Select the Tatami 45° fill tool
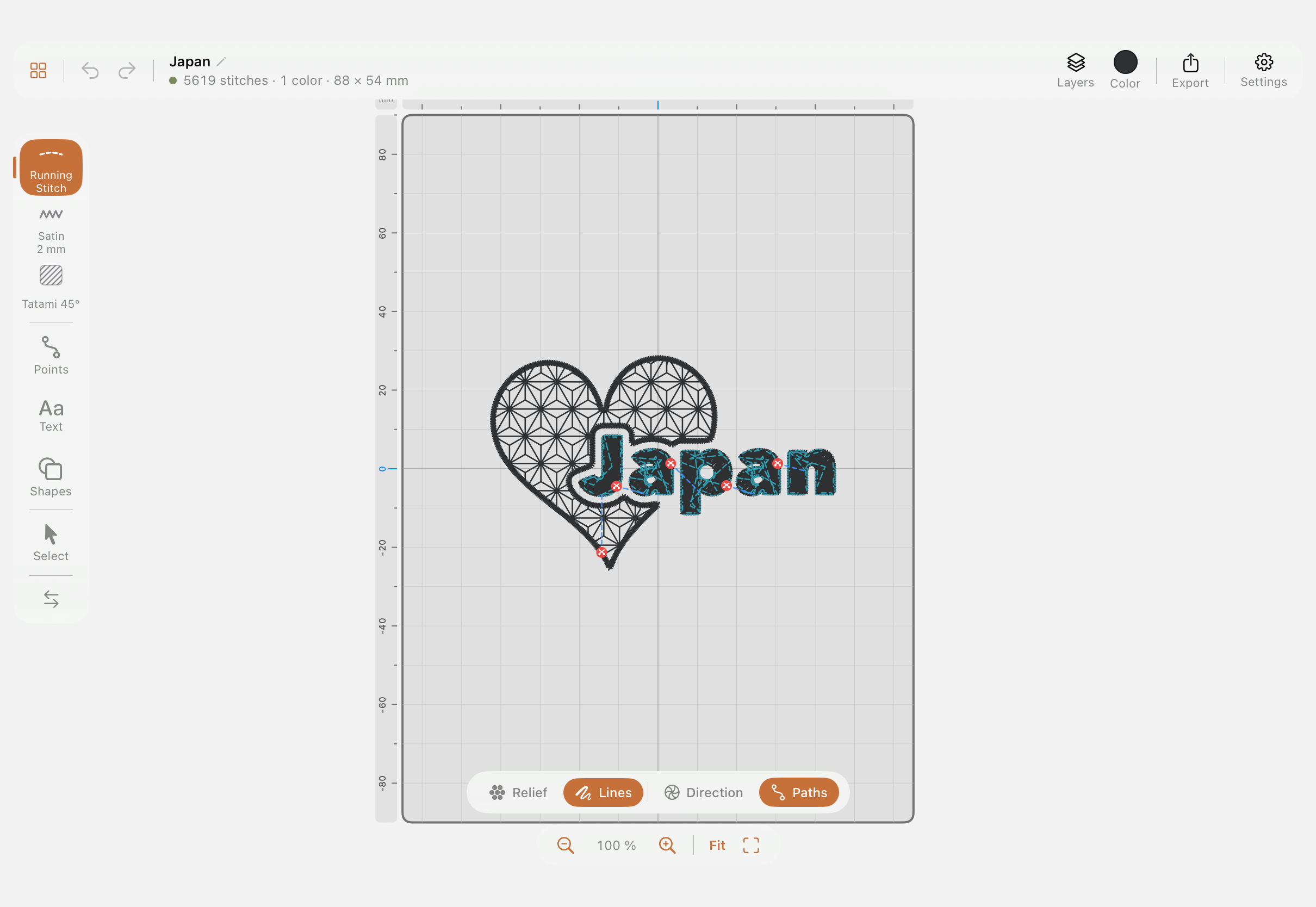This screenshot has height=907, width=1316. 51,288
